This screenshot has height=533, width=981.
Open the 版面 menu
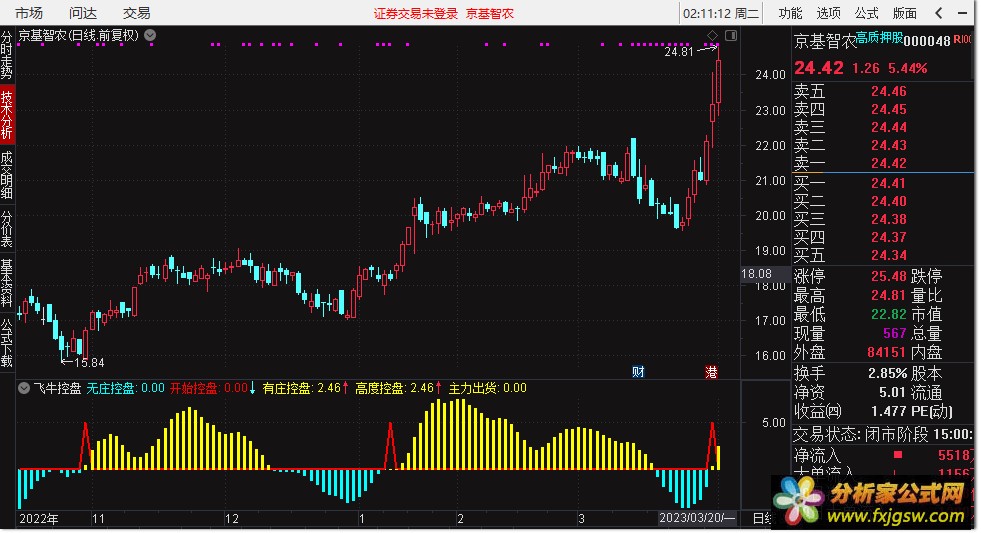coord(905,13)
